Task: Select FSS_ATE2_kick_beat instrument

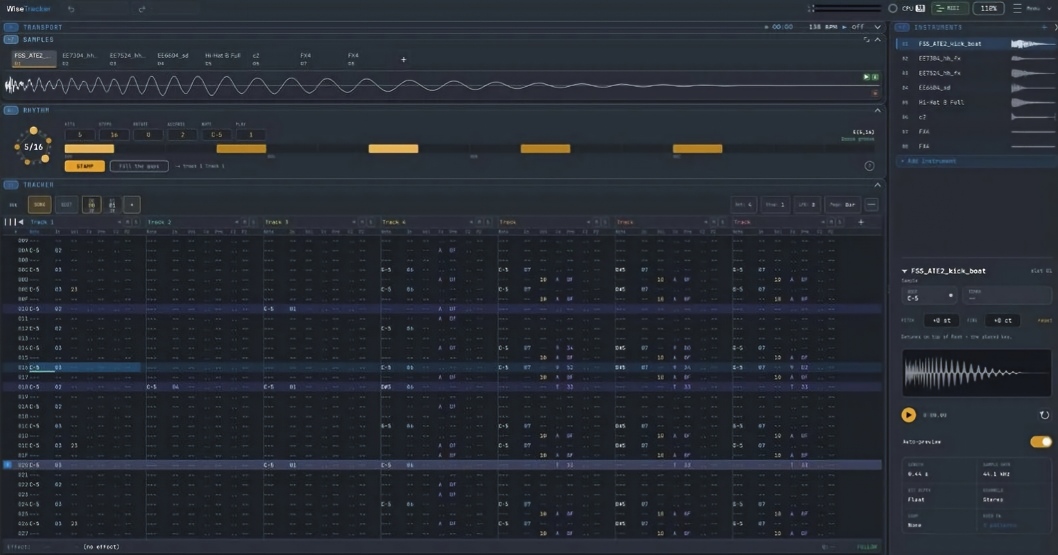Action: (976, 44)
